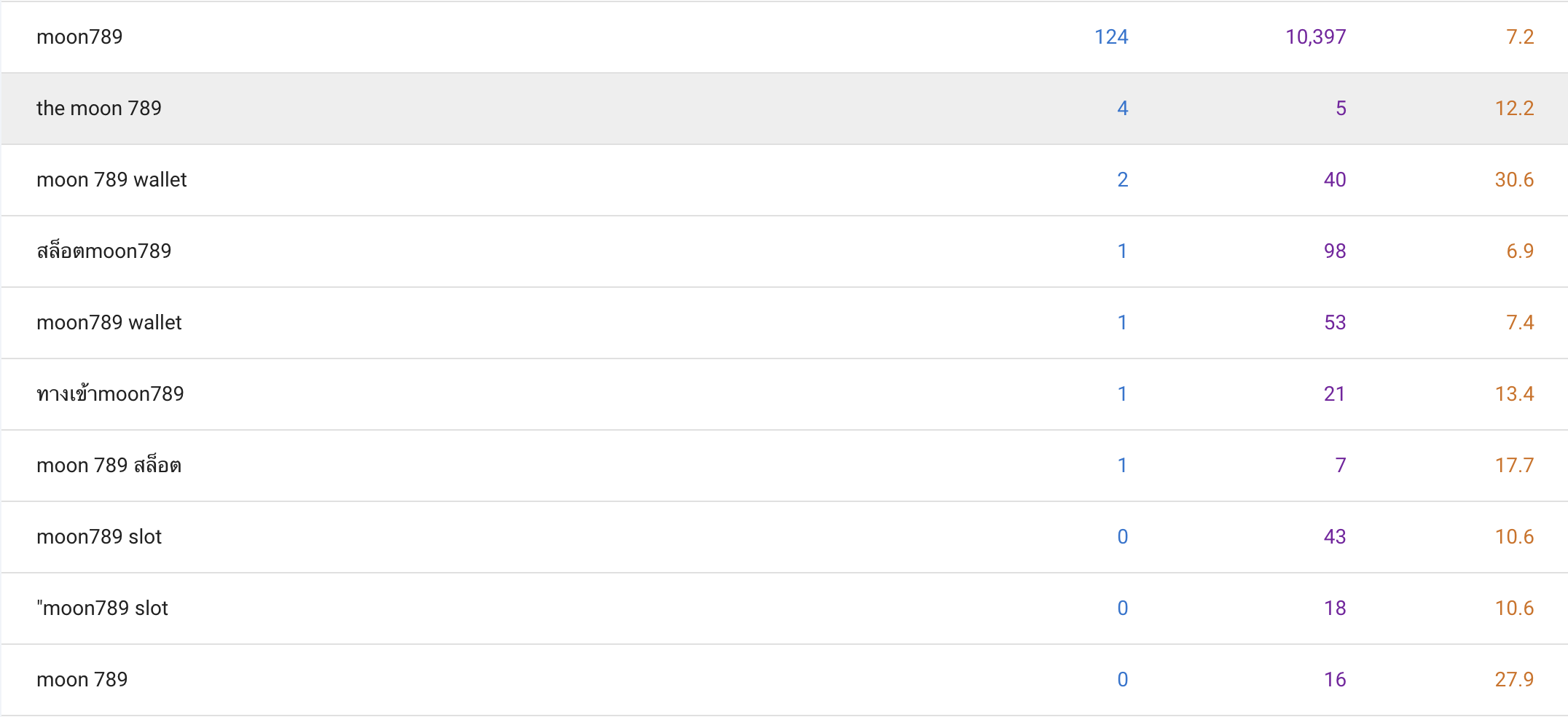Select the สล็อตmoon789 query
This screenshot has height=717, width=1568.
pos(104,251)
